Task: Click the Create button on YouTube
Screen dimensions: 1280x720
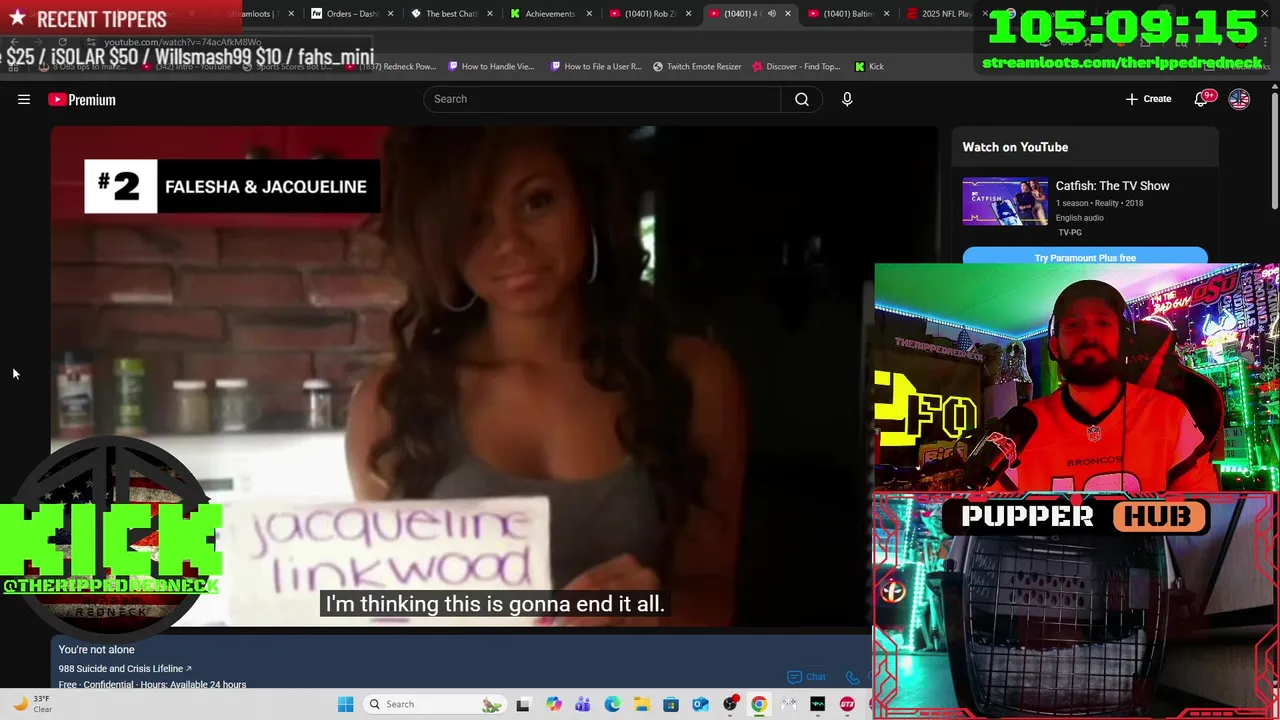Action: click(1148, 99)
